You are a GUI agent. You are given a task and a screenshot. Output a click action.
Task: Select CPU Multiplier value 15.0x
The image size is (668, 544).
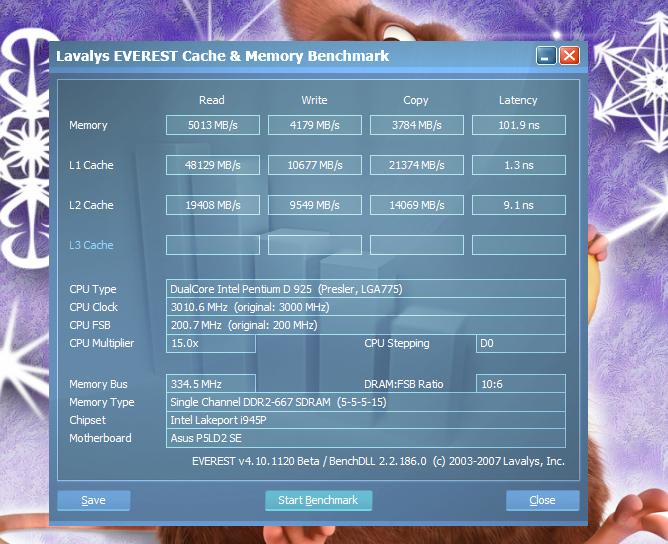(x=211, y=343)
